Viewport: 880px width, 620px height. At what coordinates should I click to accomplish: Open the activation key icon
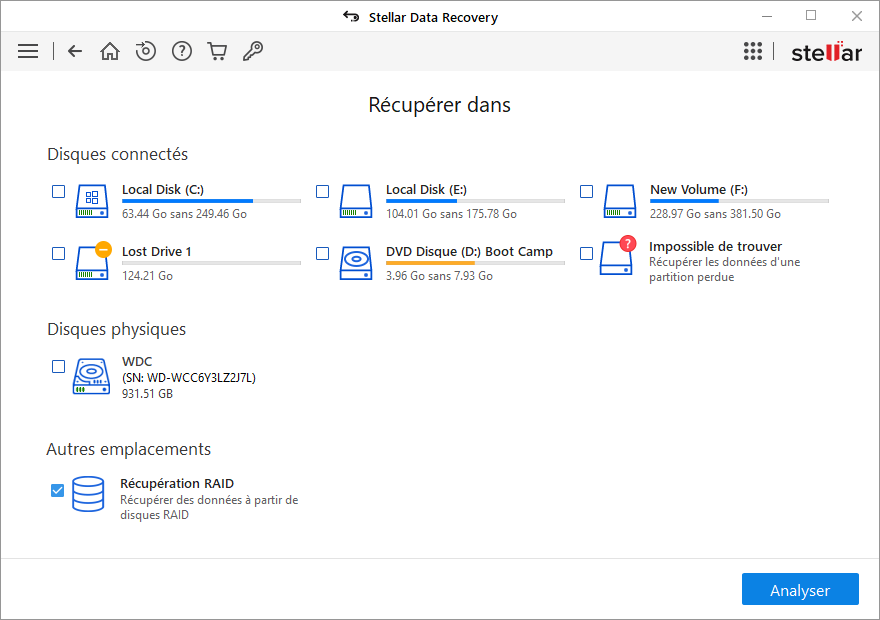[253, 51]
